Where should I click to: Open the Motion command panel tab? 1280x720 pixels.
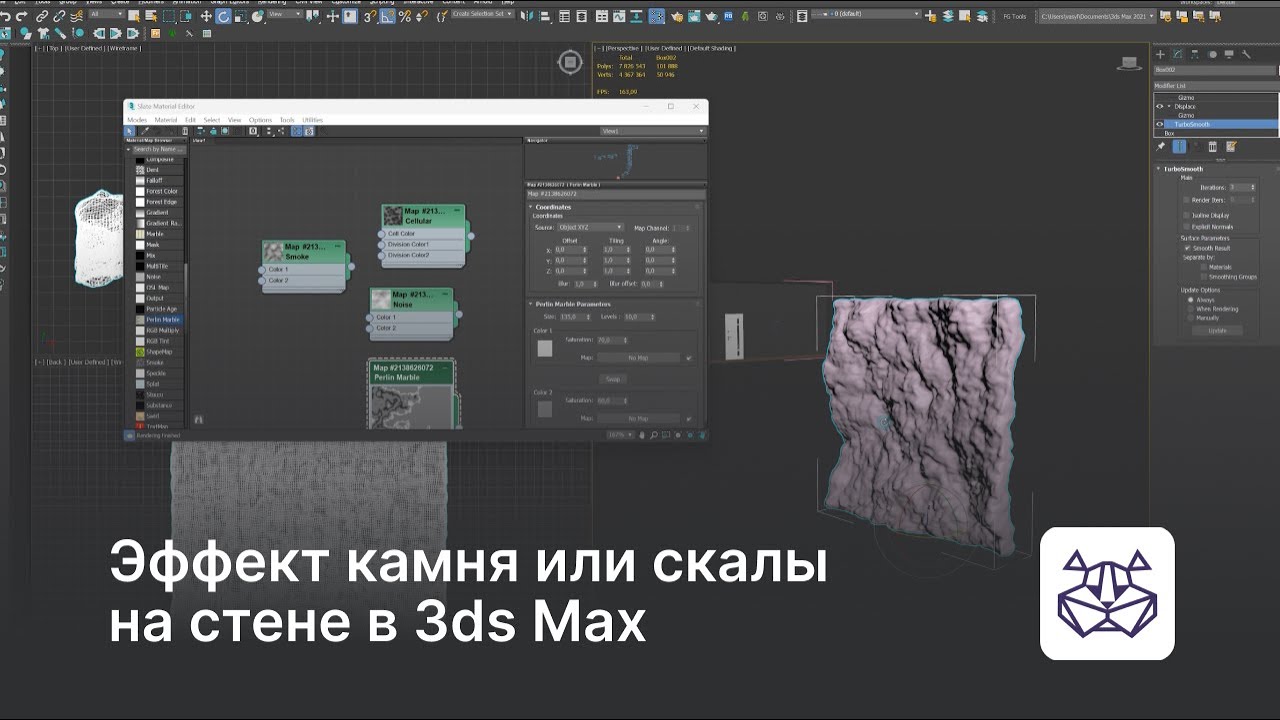pyautogui.click(x=1212, y=54)
